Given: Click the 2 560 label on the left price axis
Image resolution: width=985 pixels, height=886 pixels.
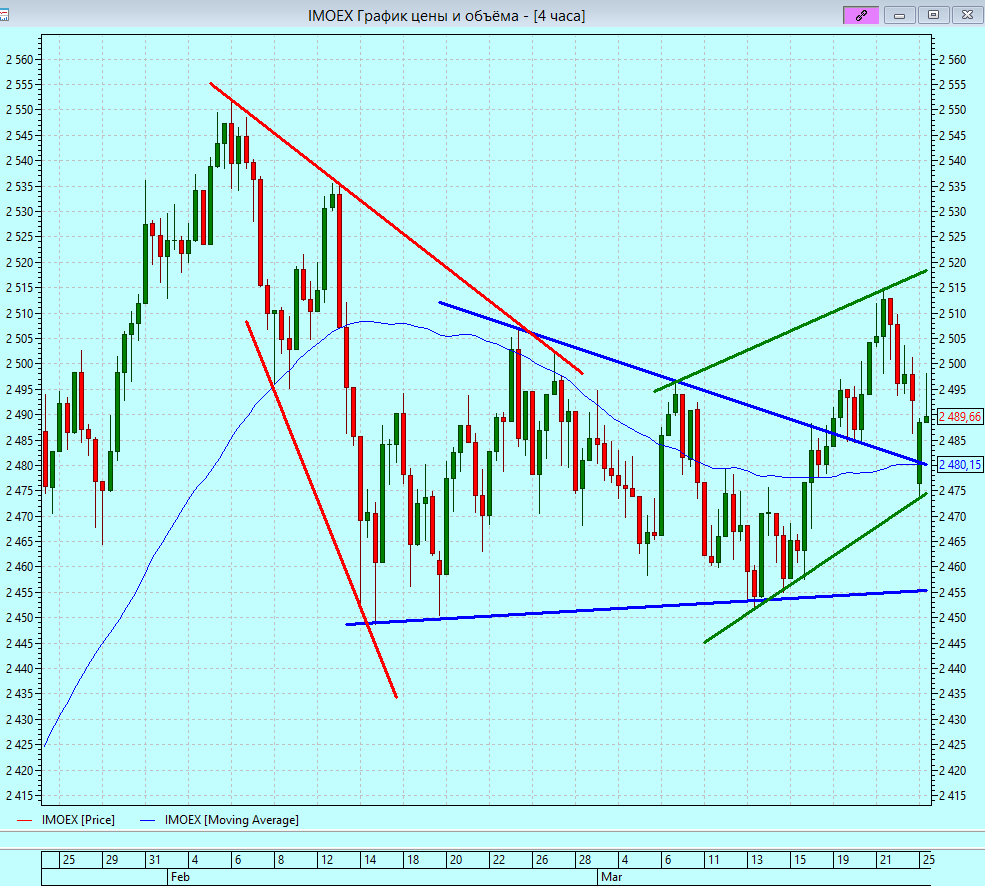Looking at the screenshot, I should click(x=19, y=60).
